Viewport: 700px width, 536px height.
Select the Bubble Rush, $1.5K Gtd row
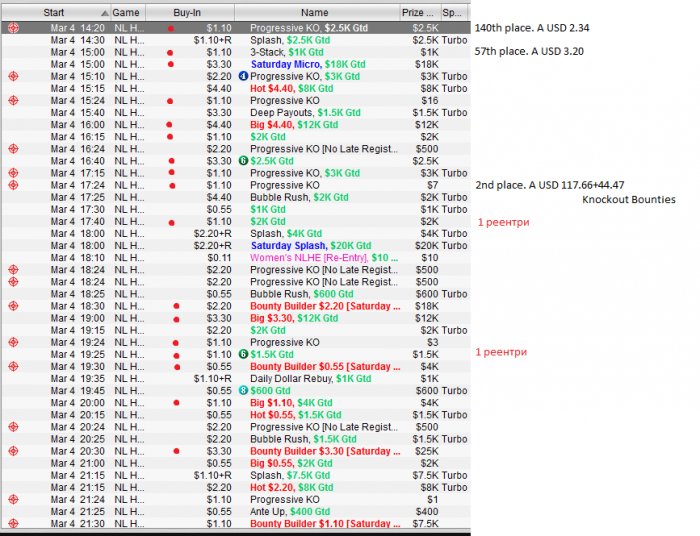click(x=236, y=439)
